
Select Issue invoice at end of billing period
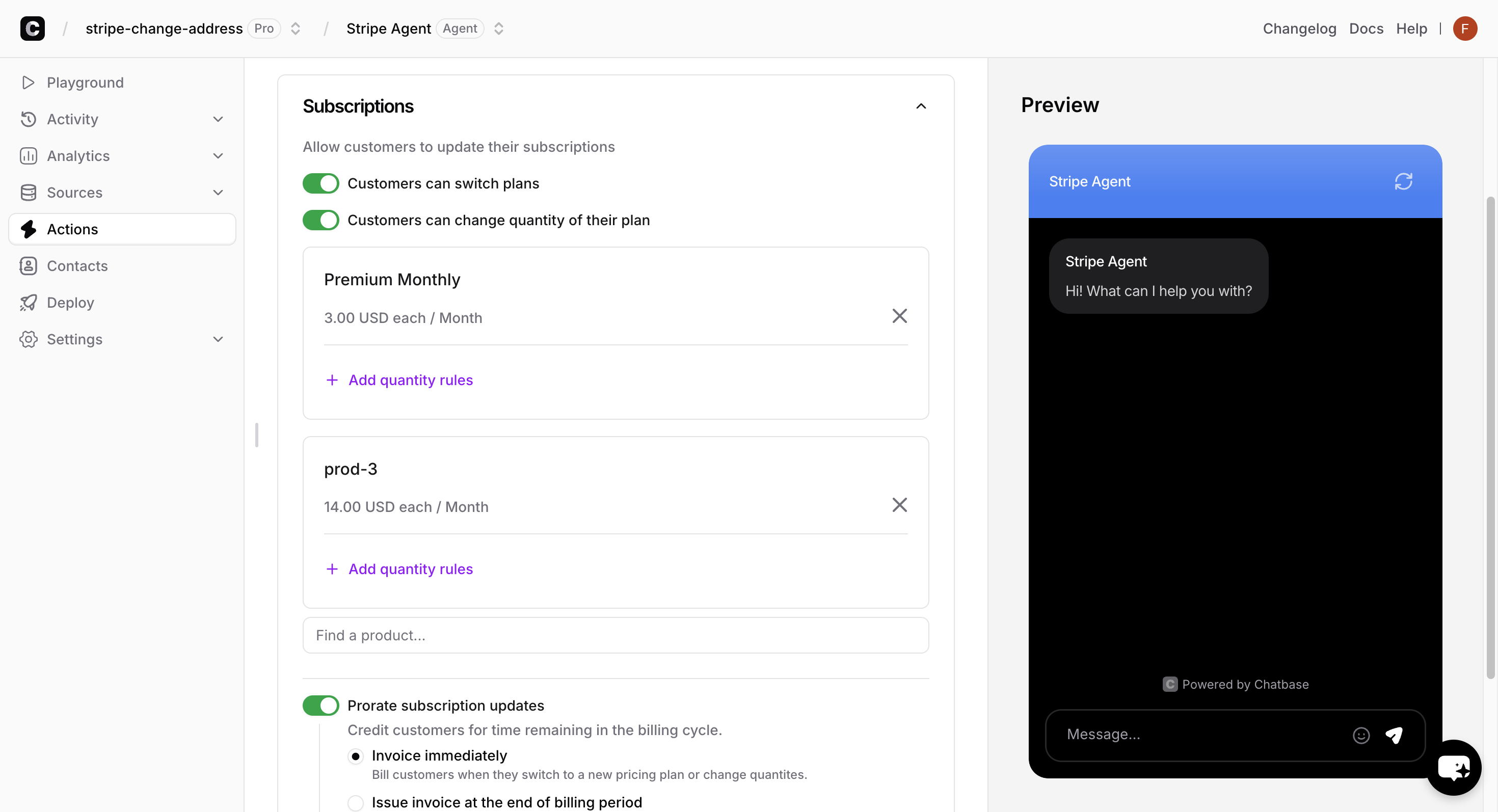pyautogui.click(x=355, y=803)
